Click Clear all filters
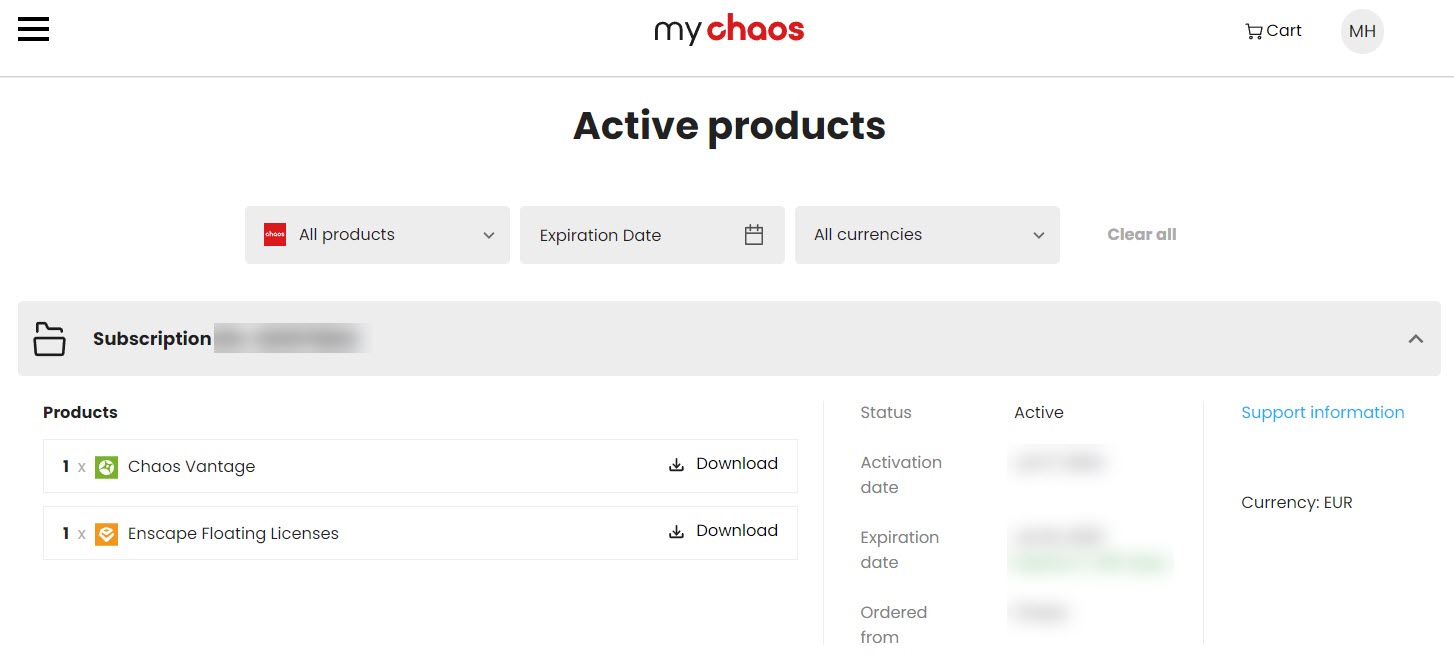 [x=1141, y=235]
